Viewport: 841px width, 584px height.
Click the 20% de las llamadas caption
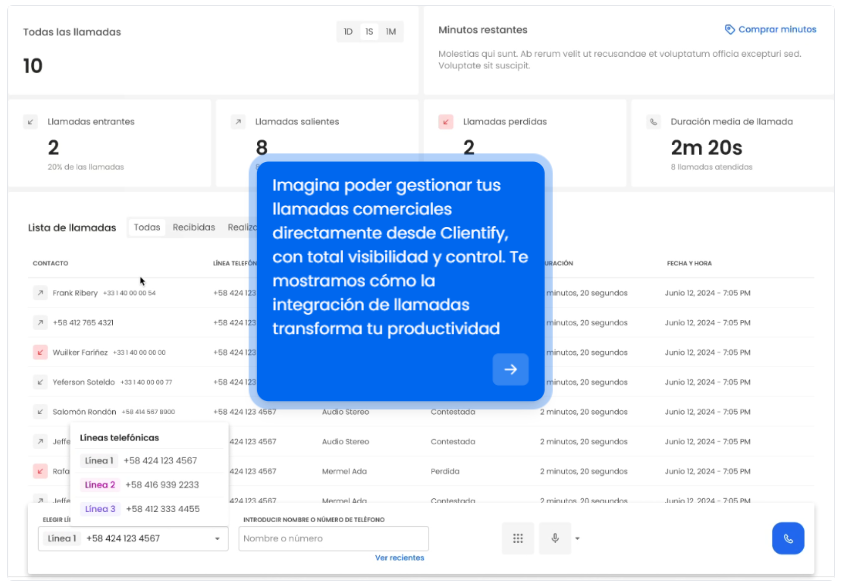tap(86, 167)
